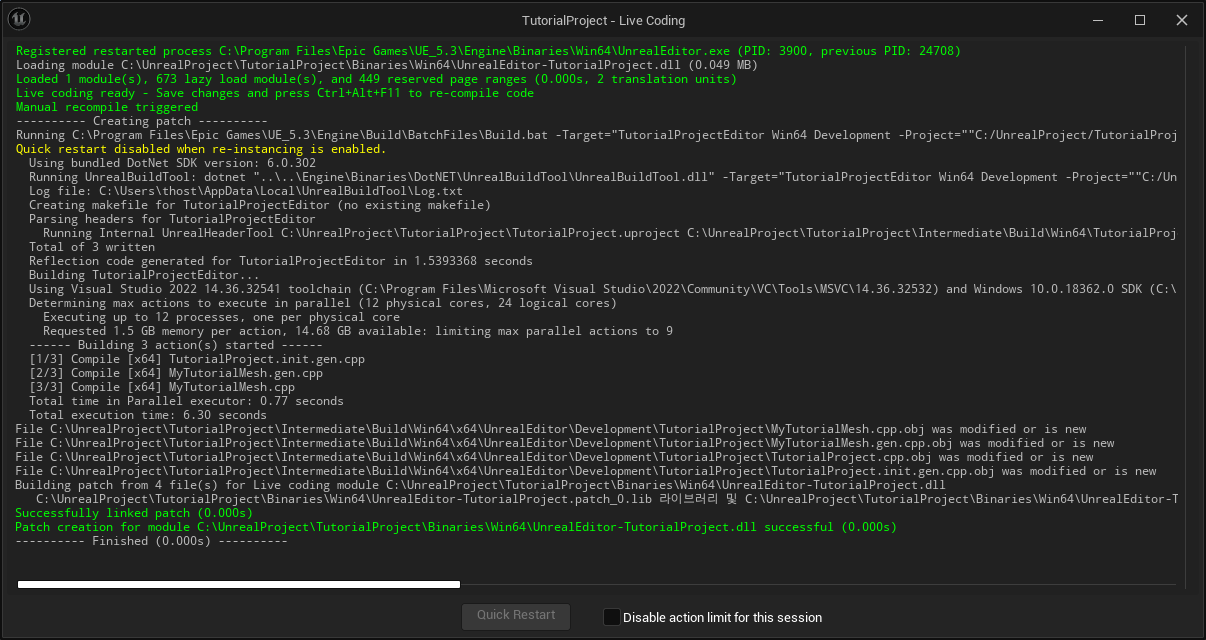Click the 'Requested 1.5 GB memory per action' line

358,331
